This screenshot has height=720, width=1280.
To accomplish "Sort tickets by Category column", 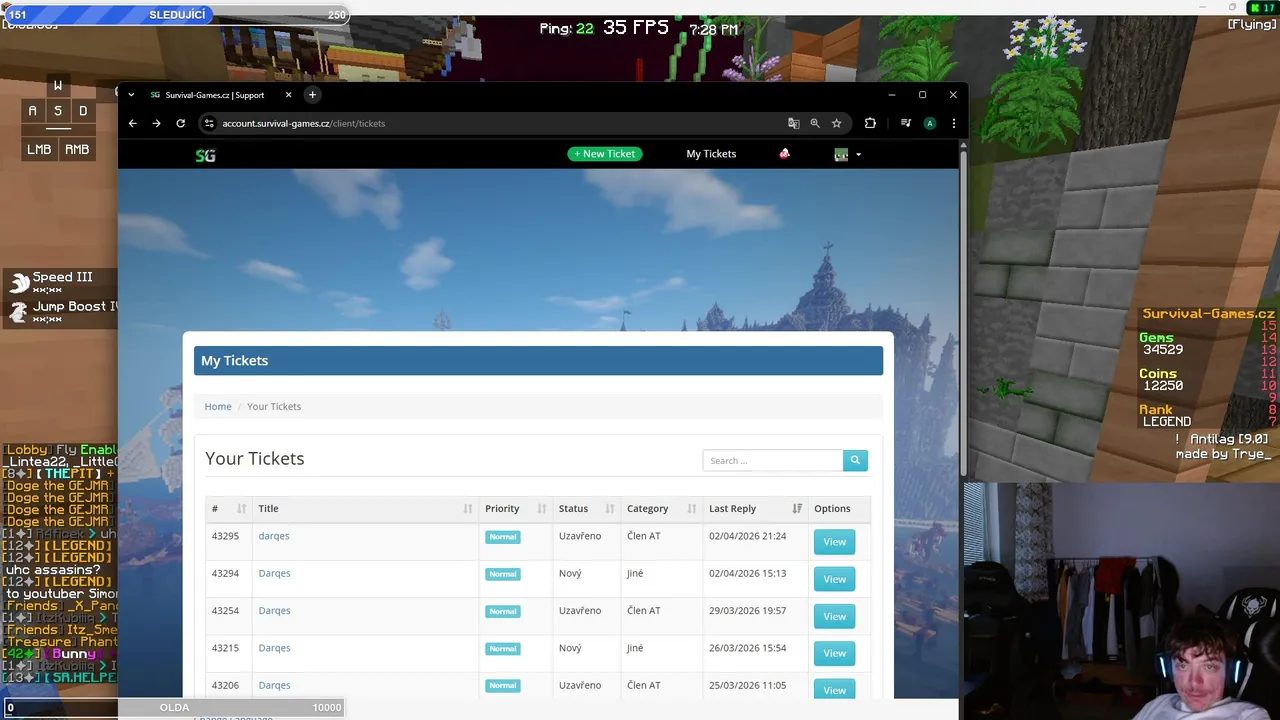I will tap(661, 509).
